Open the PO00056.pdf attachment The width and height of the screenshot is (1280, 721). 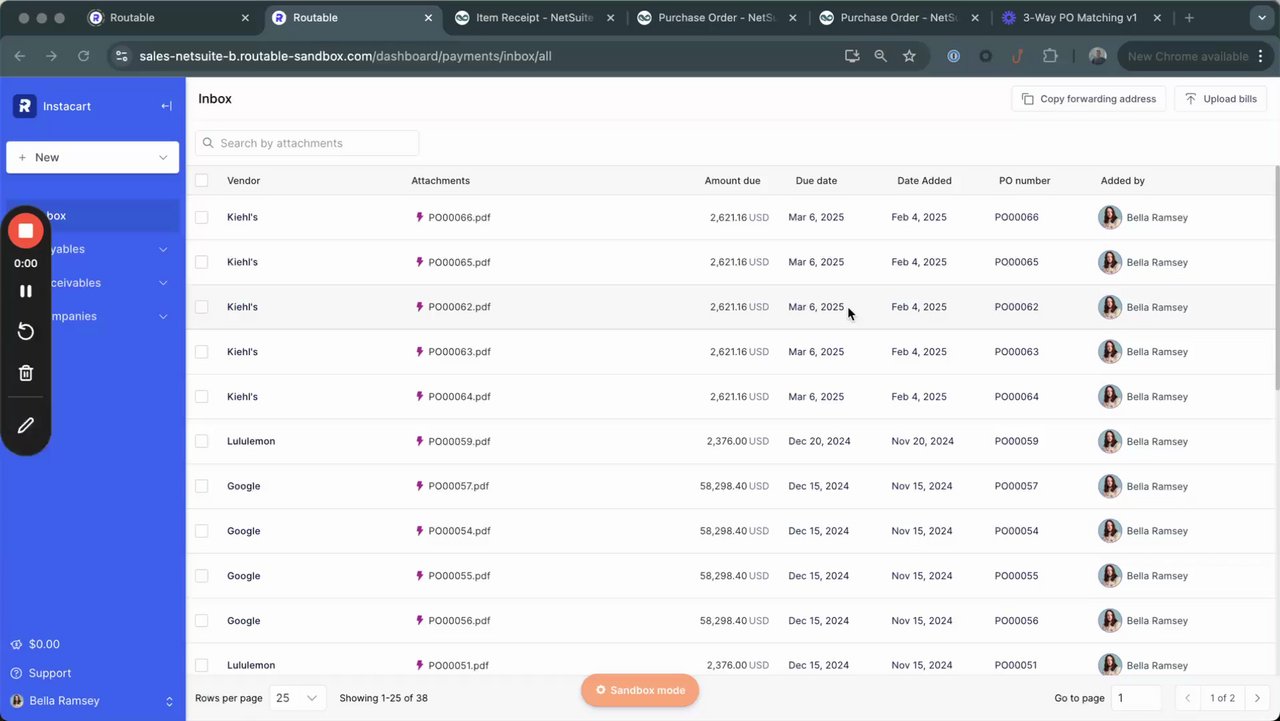pos(459,621)
